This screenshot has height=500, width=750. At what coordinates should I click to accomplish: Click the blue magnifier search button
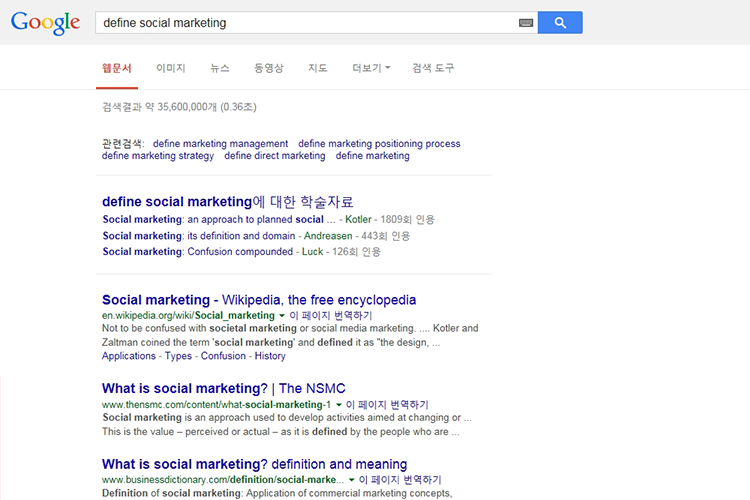click(x=560, y=22)
